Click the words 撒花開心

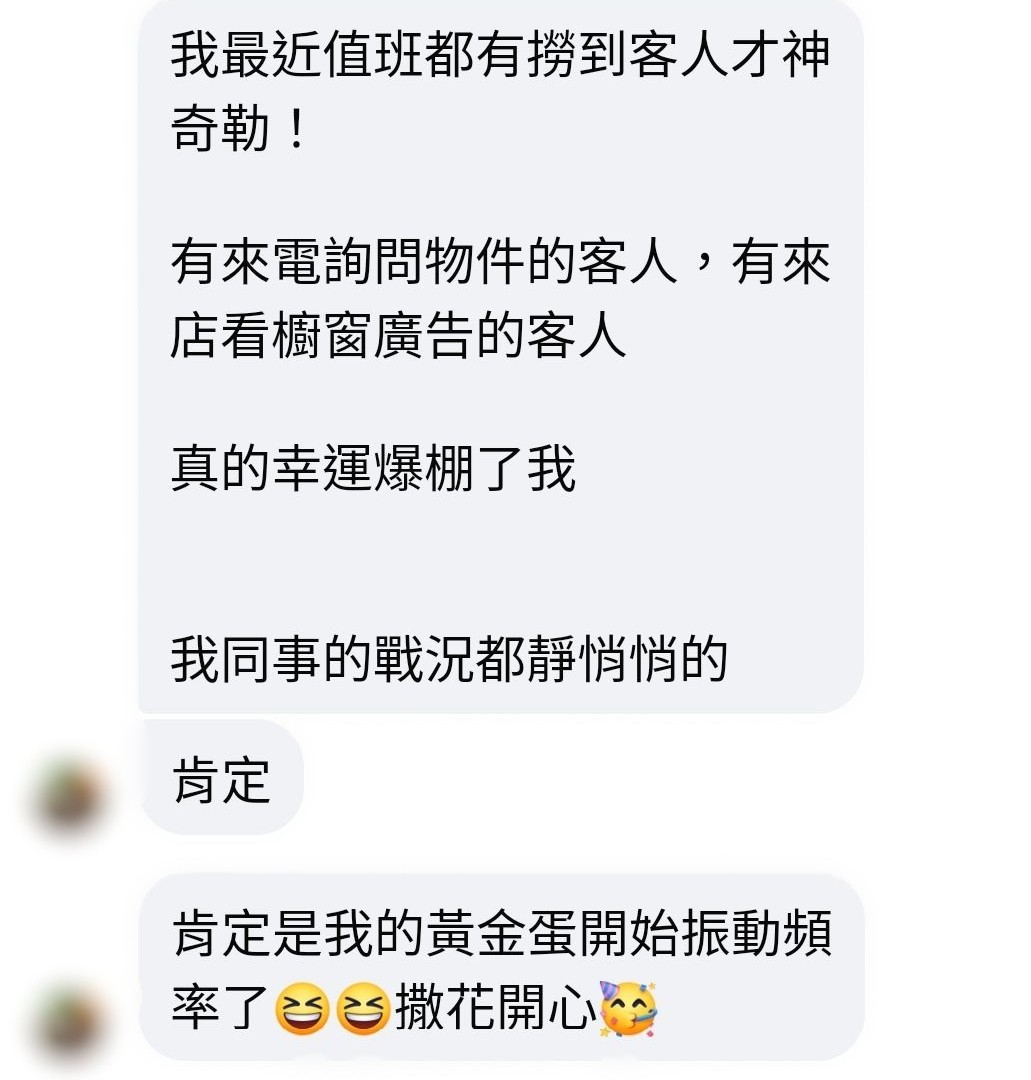pos(495,1008)
